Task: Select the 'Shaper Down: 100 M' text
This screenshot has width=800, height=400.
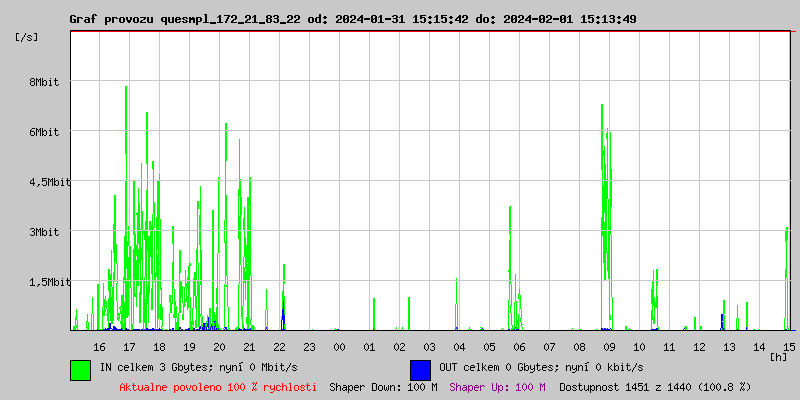Action: pyautogui.click(x=383, y=387)
